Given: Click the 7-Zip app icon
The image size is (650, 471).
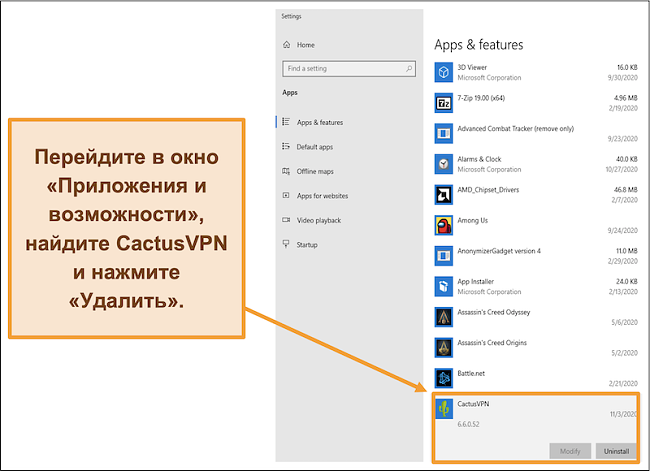Looking at the screenshot, I should point(444,103).
